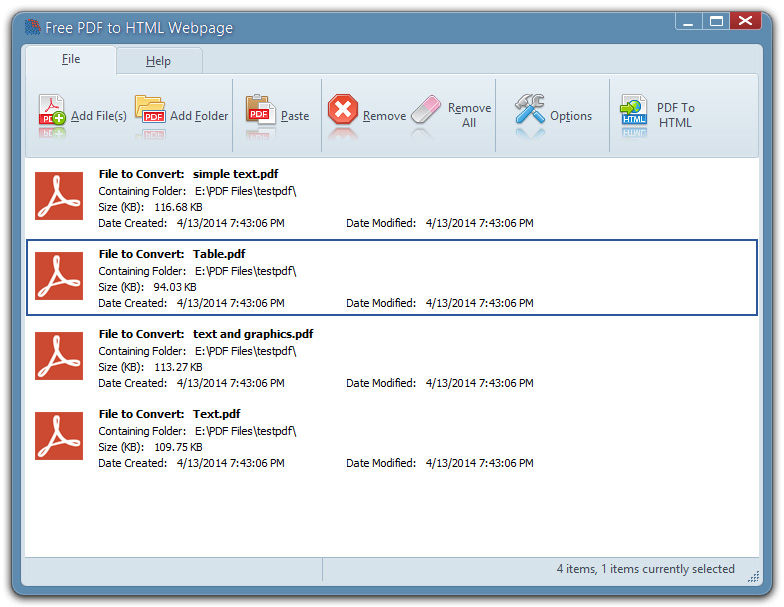Click the app icon in the title bar

tap(32, 27)
